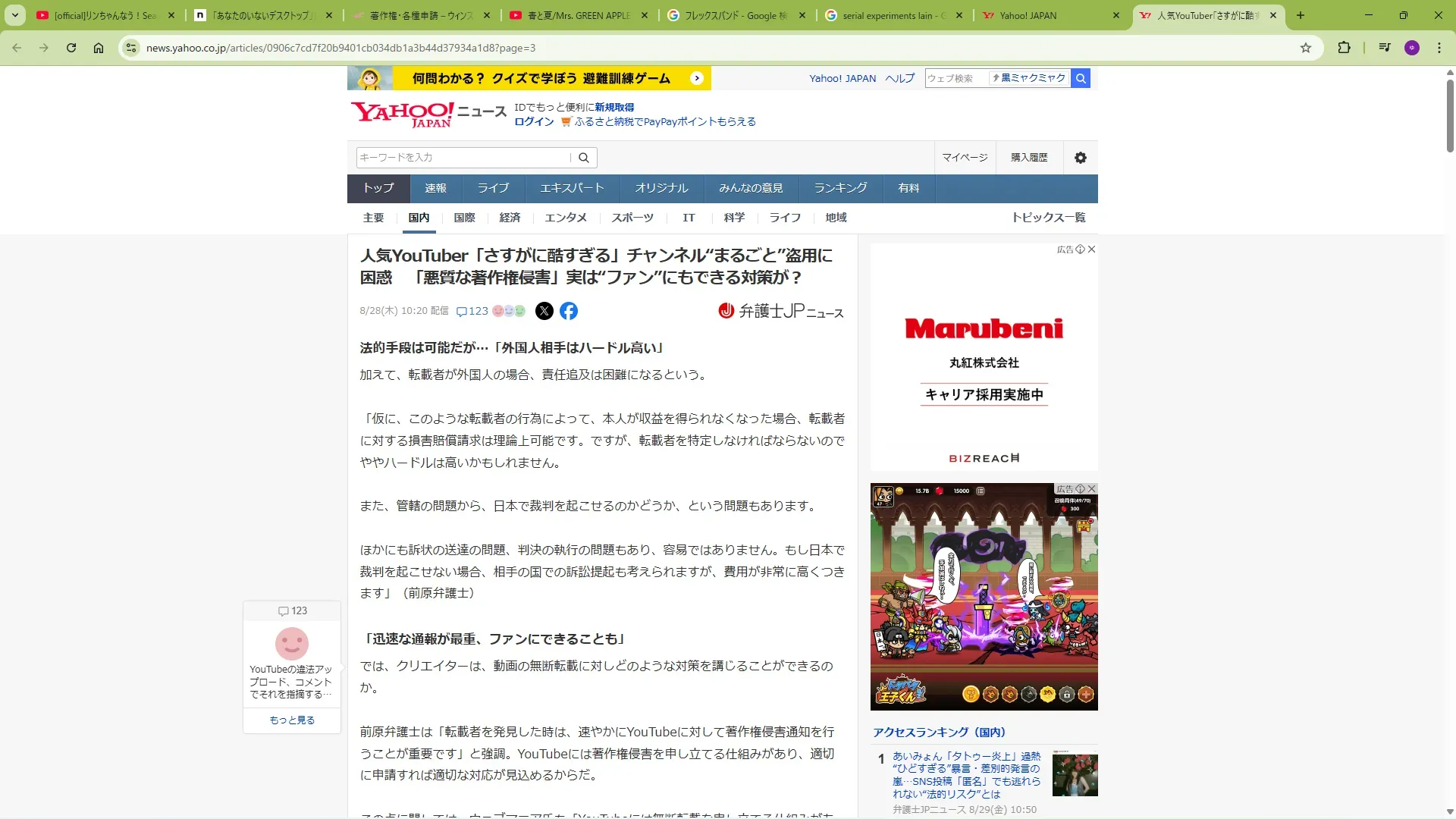Screen dimensions: 1456x819
Task: Open Chrome extensions puzzle icon
Action: [1344, 48]
